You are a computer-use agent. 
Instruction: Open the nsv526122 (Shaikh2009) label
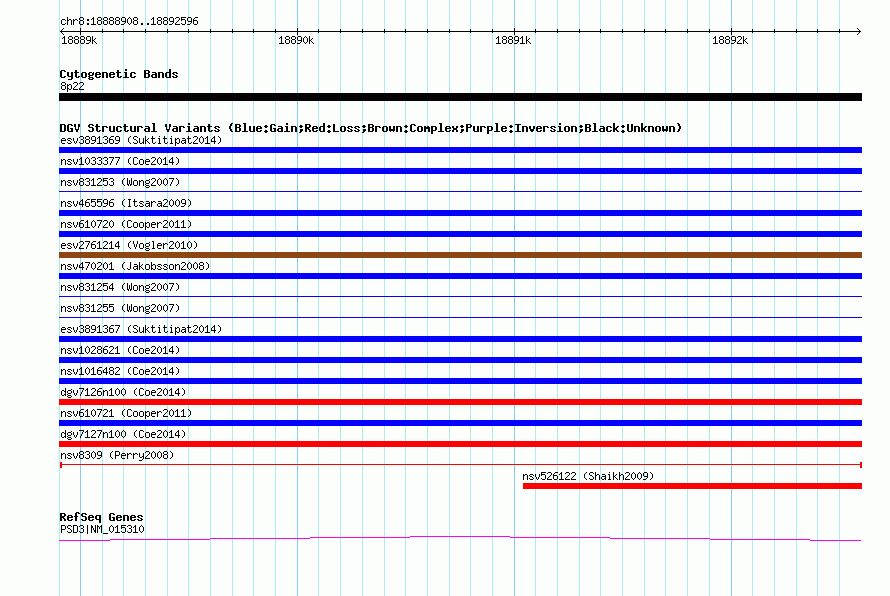click(x=588, y=476)
